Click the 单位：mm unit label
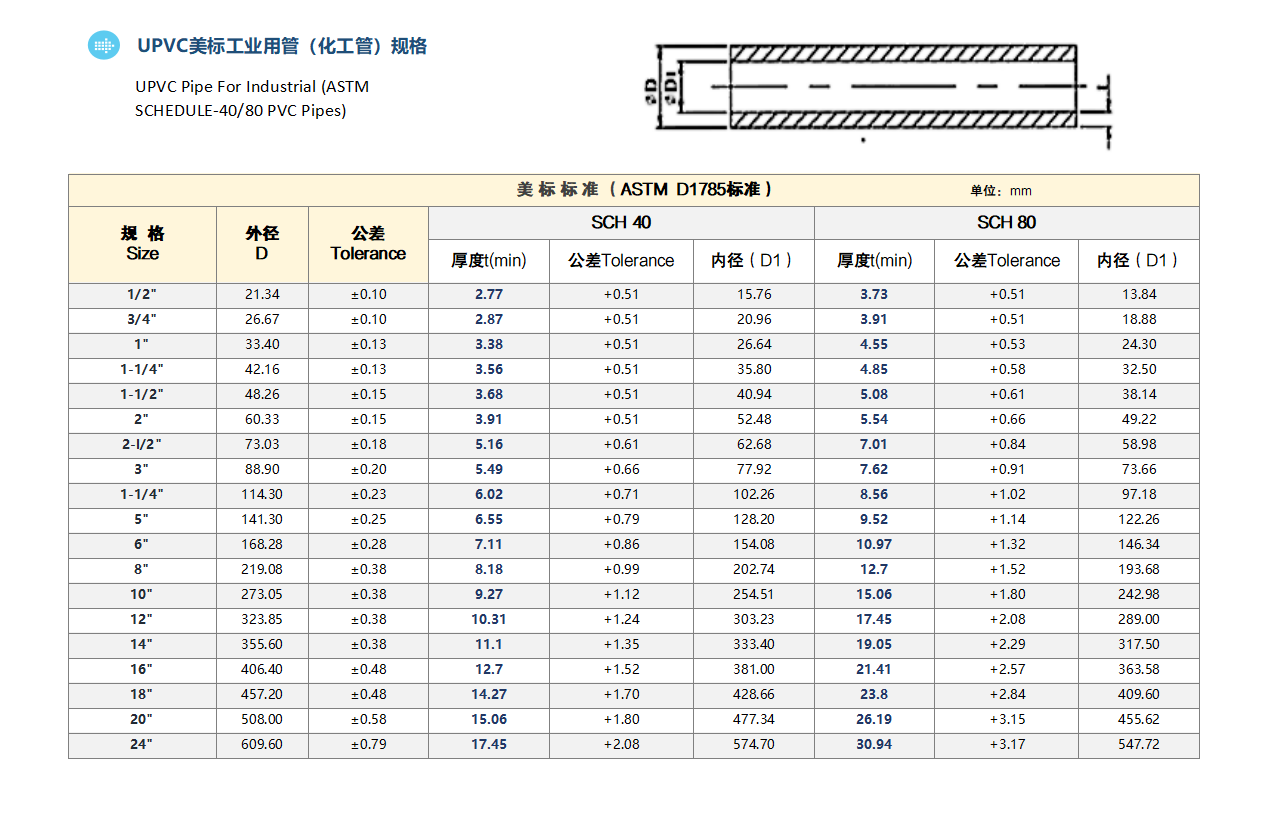The image size is (1274, 814). tap(1000, 191)
